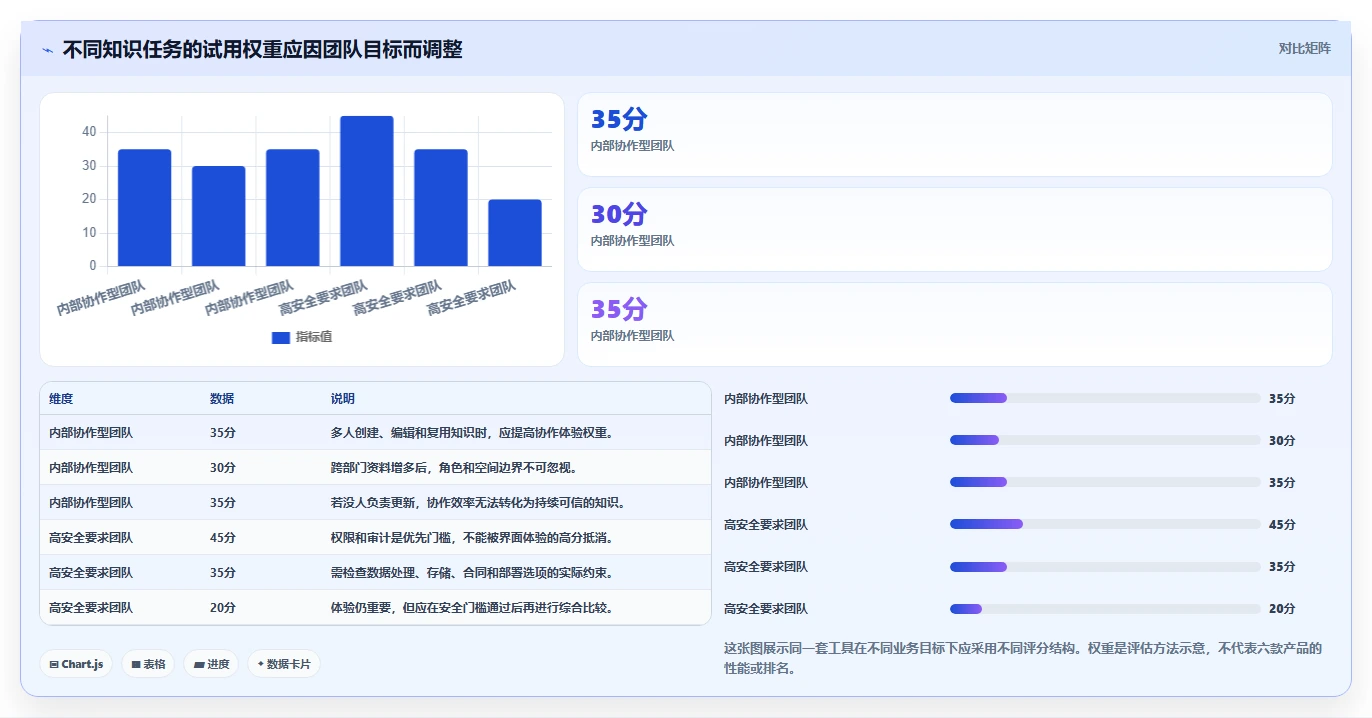Open the purple 35分 data card
Viewport: 1372px width, 718px height.
955,324
